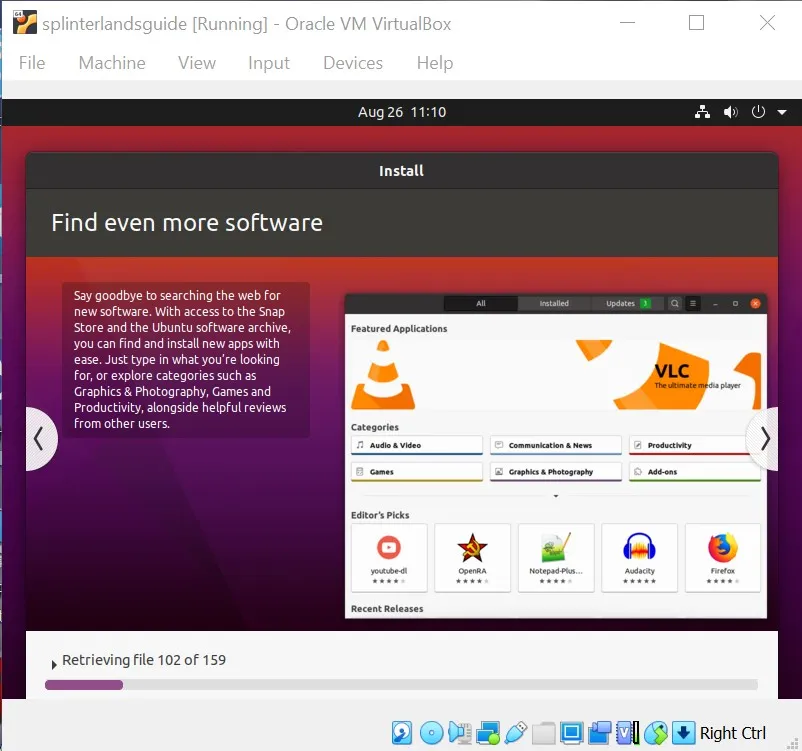Click the mouse integration status icon

tap(656, 733)
